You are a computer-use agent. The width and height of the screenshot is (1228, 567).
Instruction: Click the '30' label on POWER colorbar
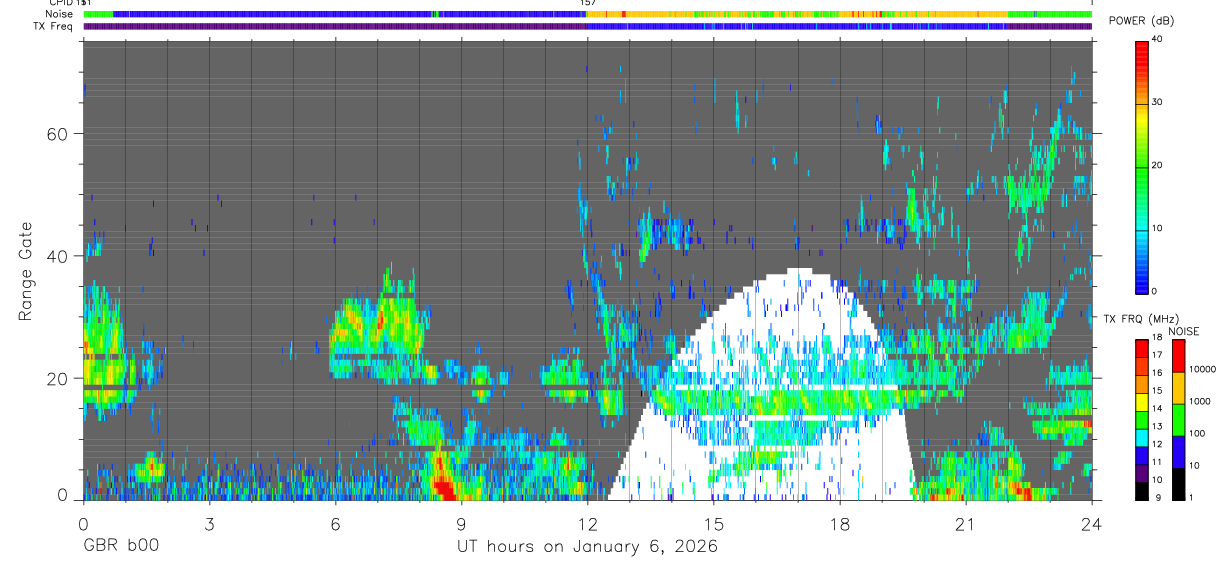click(x=1158, y=102)
